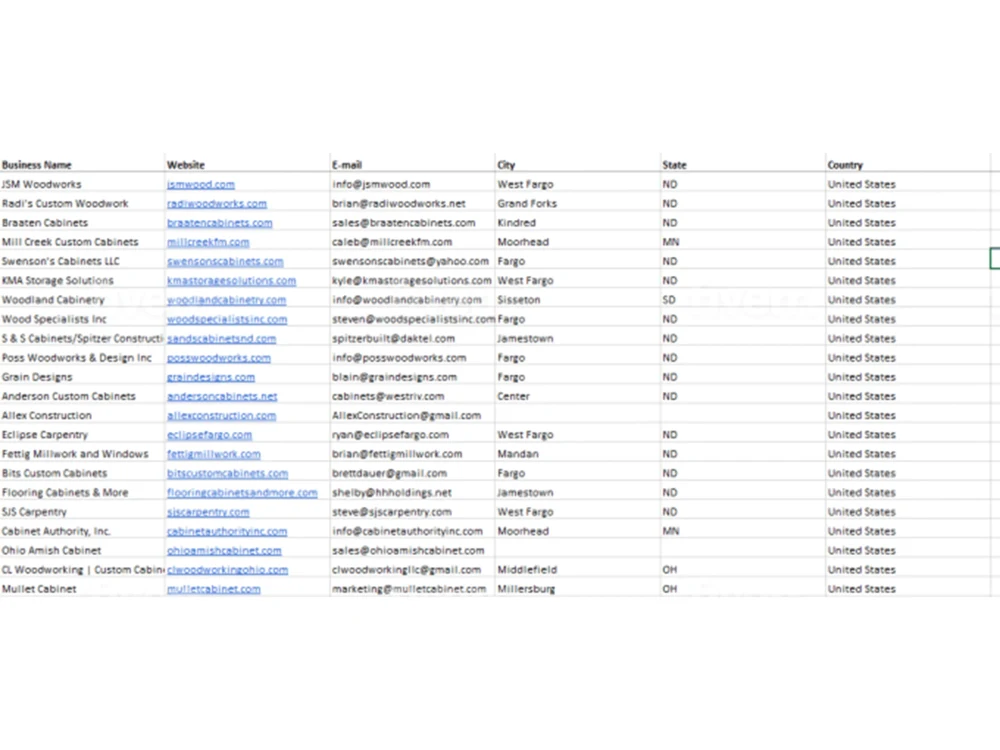Open clwoodworkingohio.com link
1000x750 pixels.
pyautogui.click(x=228, y=570)
